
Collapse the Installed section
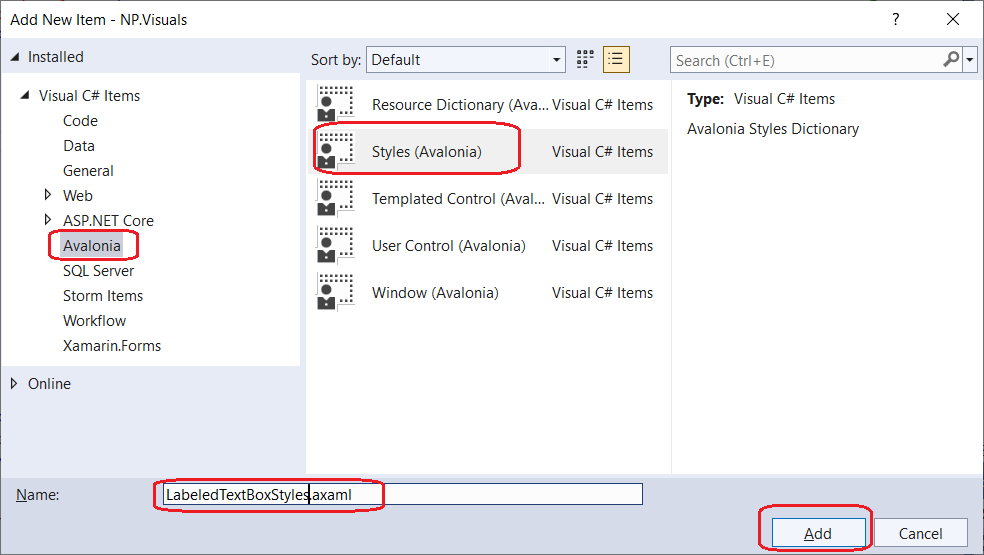click(x=15, y=57)
